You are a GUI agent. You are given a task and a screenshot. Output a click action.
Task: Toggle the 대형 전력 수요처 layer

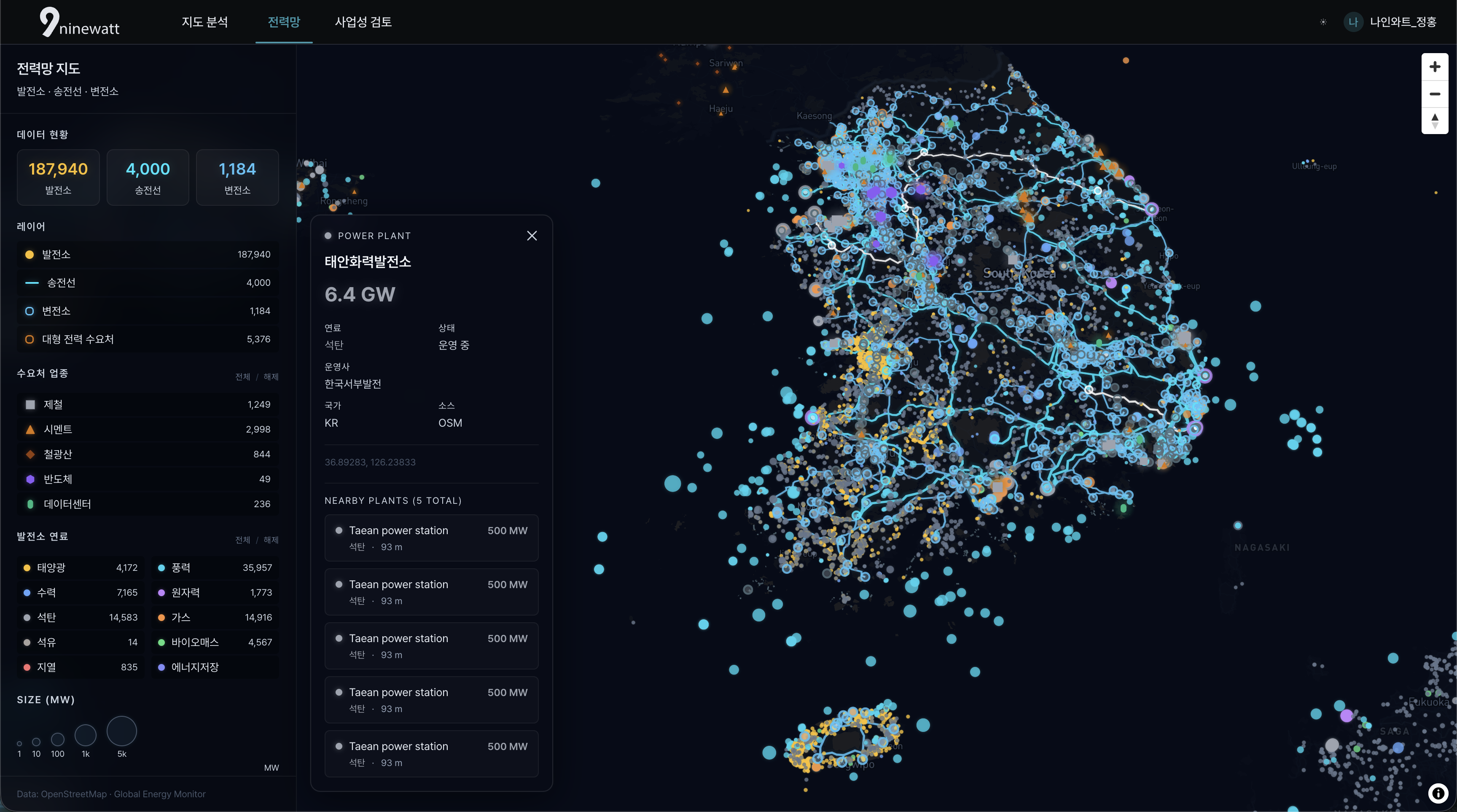click(148, 339)
